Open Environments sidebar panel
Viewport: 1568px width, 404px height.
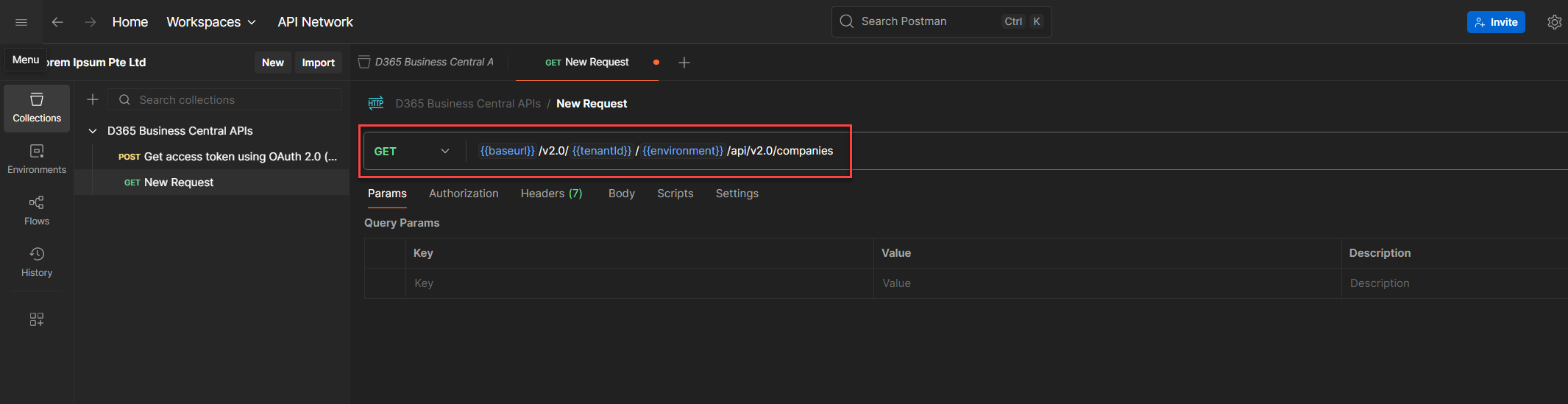[x=37, y=160]
